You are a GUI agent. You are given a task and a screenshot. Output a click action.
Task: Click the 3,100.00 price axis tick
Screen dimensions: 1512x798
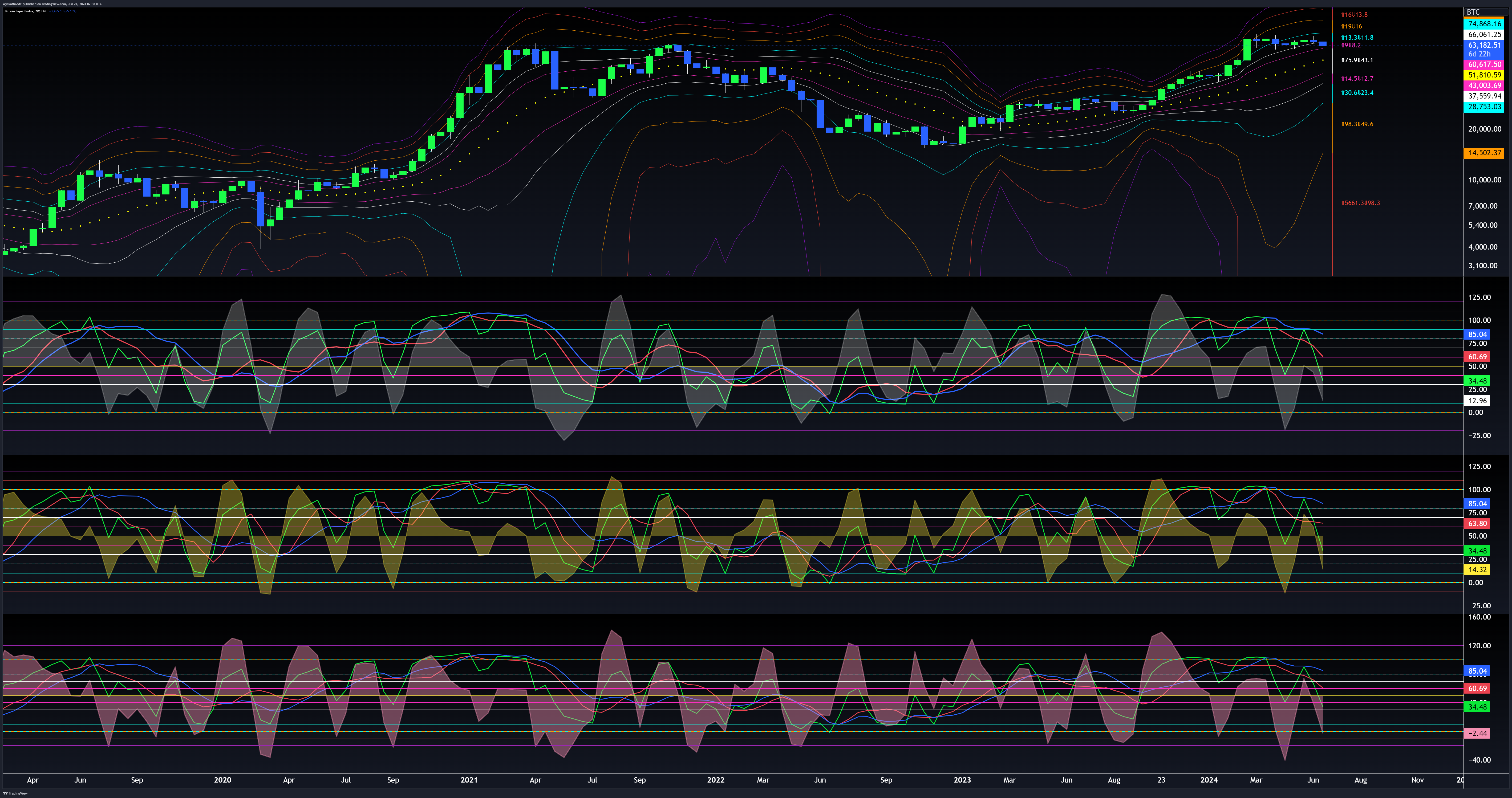click(1483, 266)
